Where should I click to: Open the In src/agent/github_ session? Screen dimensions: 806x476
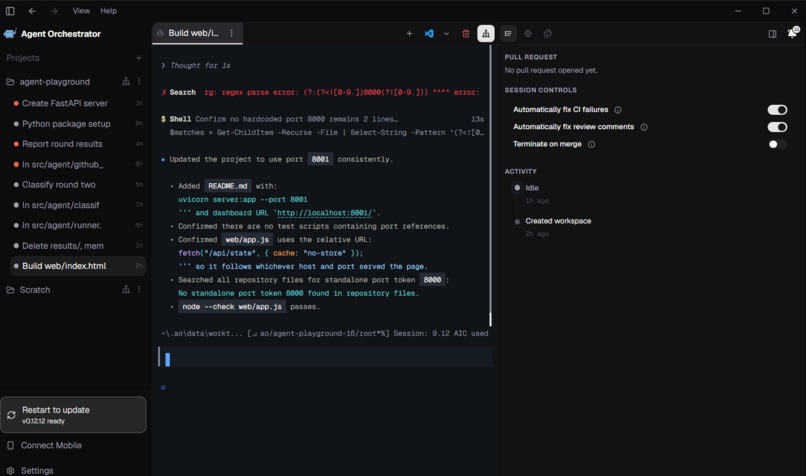(x=77, y=164)
